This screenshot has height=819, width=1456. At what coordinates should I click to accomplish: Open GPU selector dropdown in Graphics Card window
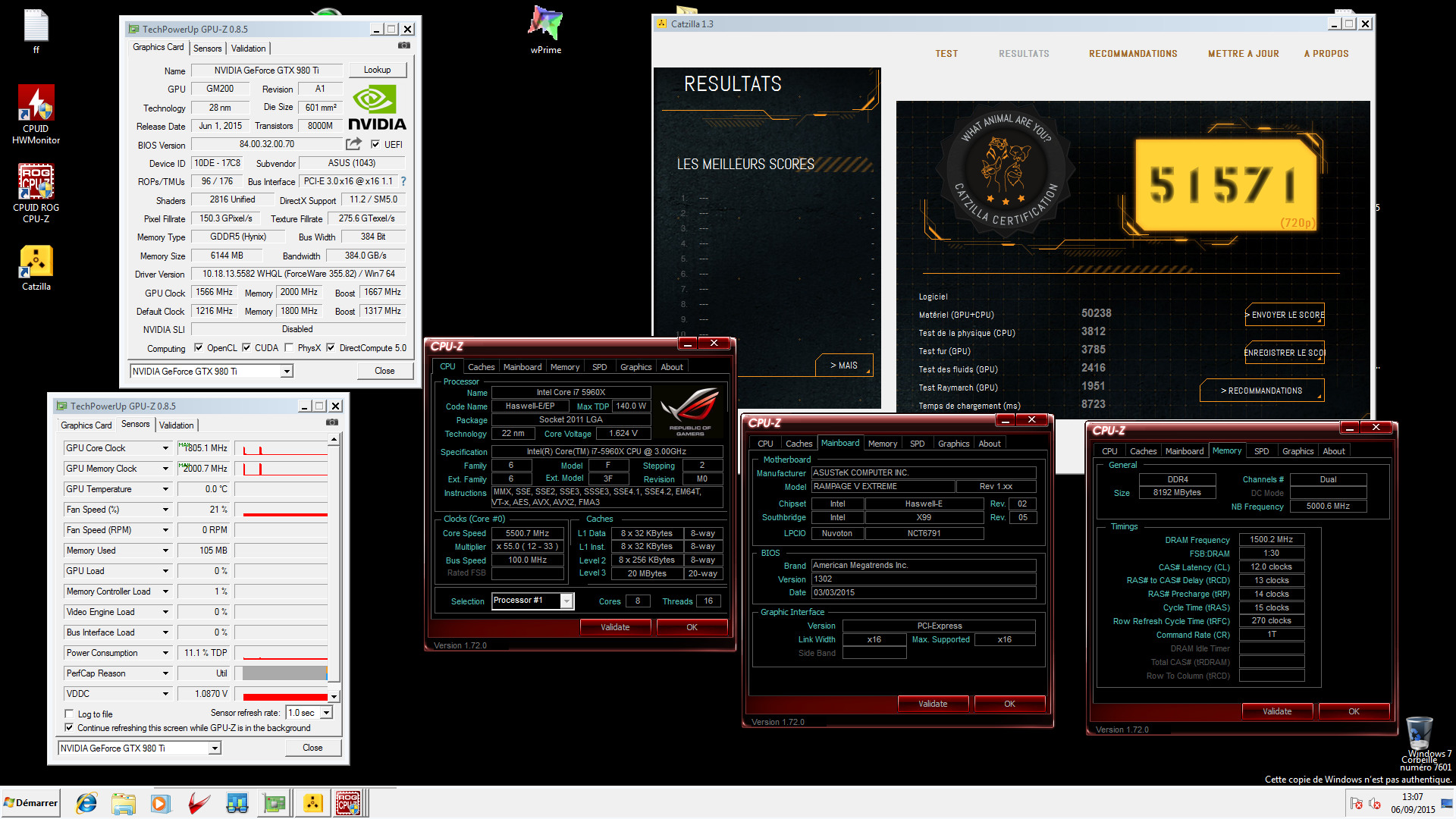point(287,372)
